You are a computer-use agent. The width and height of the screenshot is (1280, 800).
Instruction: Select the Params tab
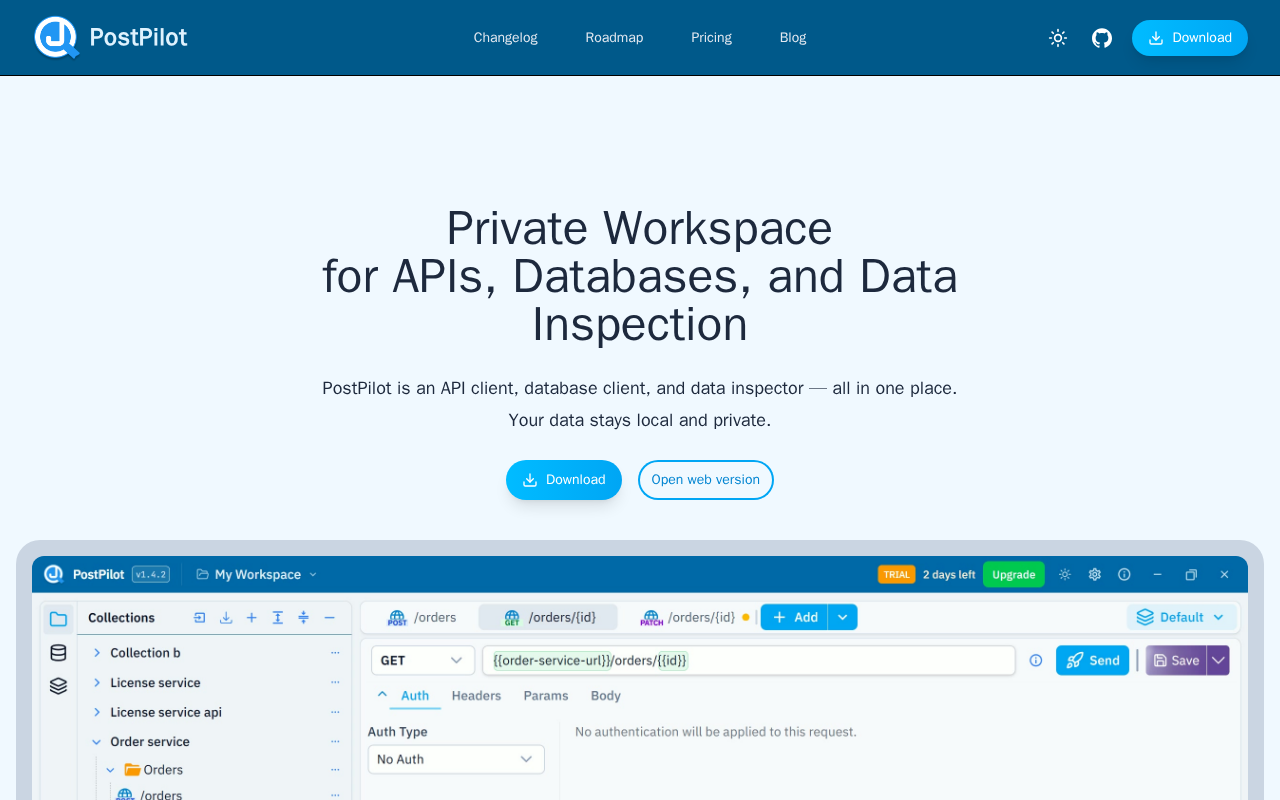(x=546, y=696)
